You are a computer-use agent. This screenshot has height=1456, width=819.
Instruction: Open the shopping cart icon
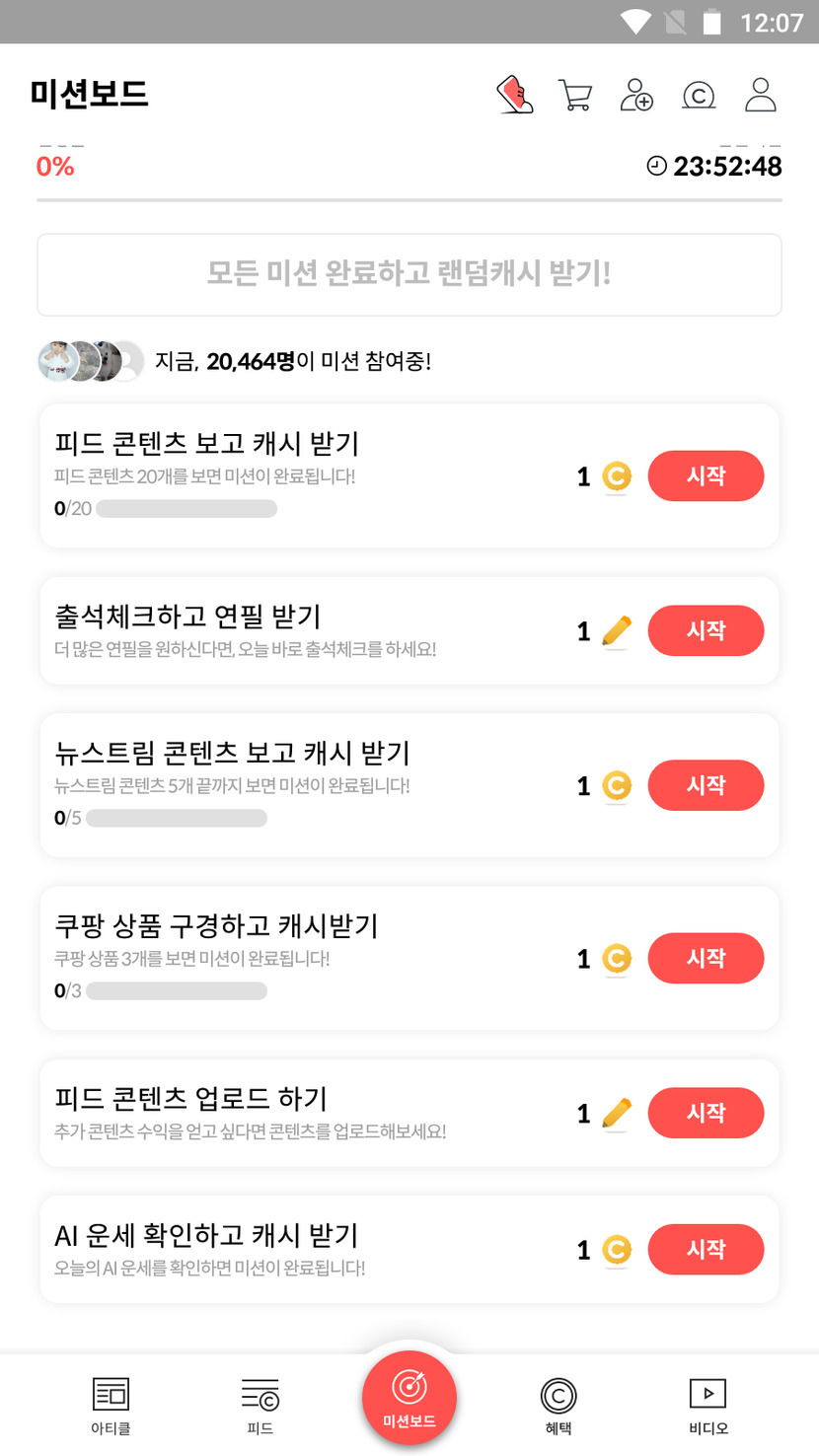tap(575, 95)
